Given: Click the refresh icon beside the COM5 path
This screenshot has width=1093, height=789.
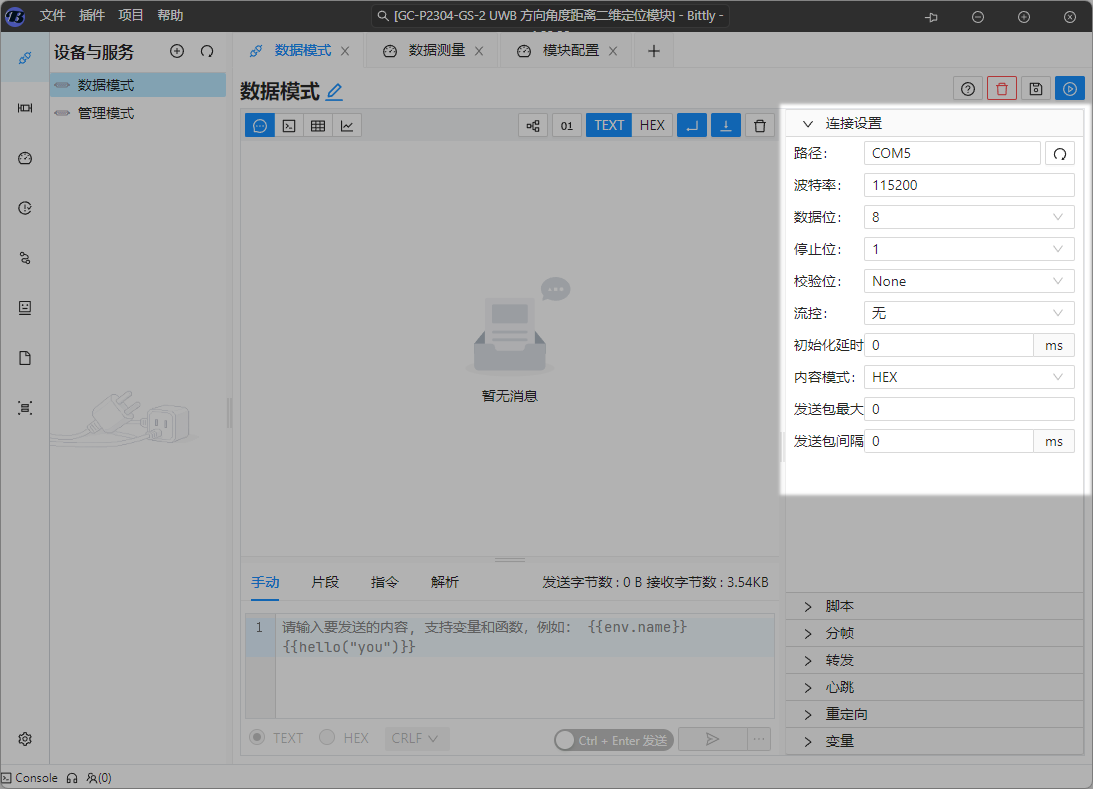Looking at the screenshot, I should tap(1060, 153).
